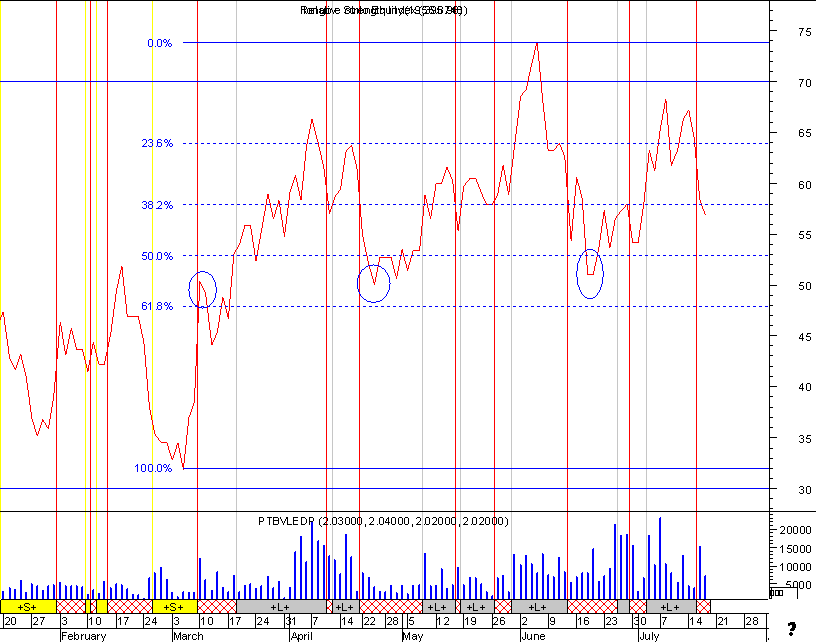Click the 10000 volume axis value

[795, 567]
